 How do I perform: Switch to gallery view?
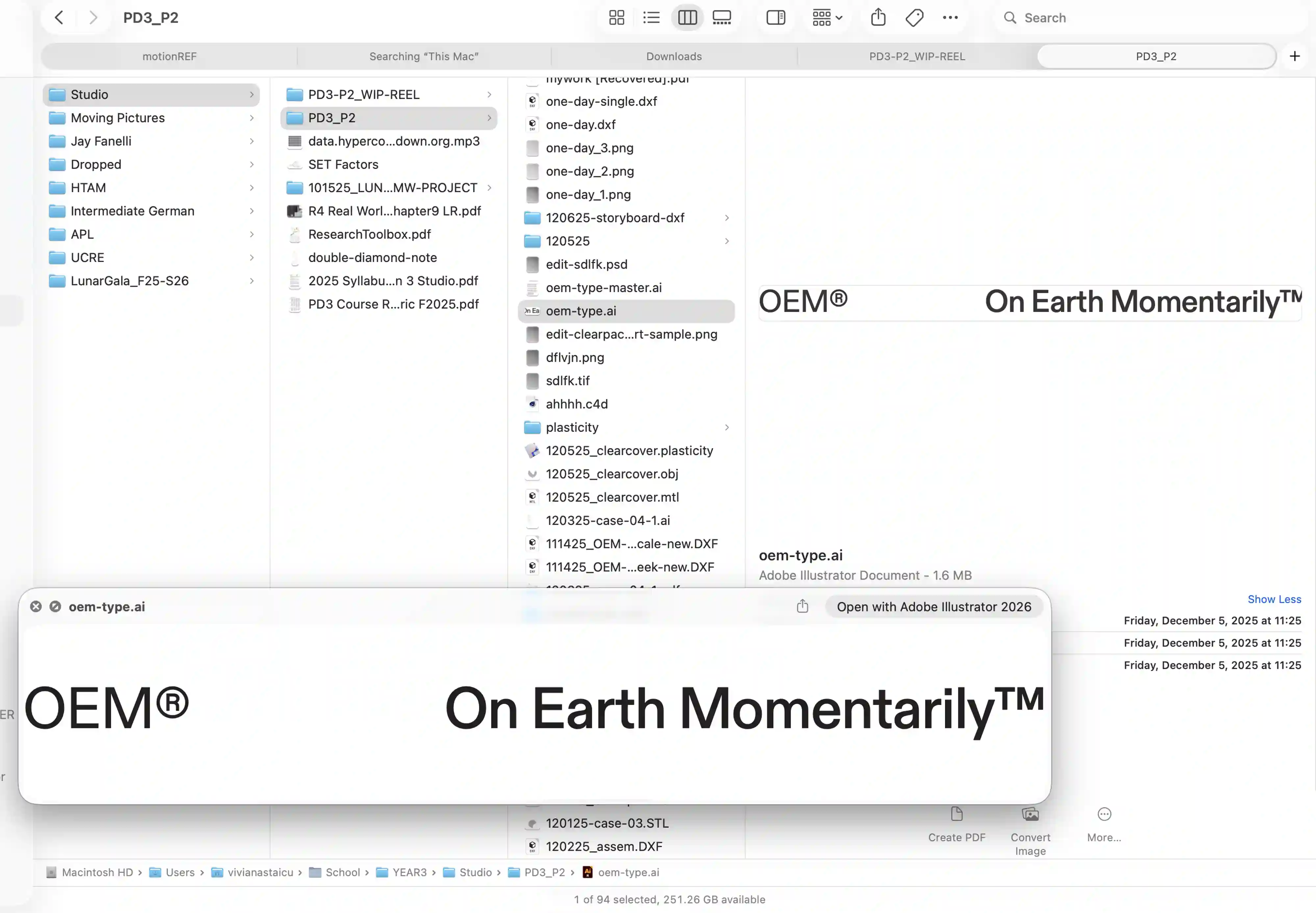pos(721,18)
